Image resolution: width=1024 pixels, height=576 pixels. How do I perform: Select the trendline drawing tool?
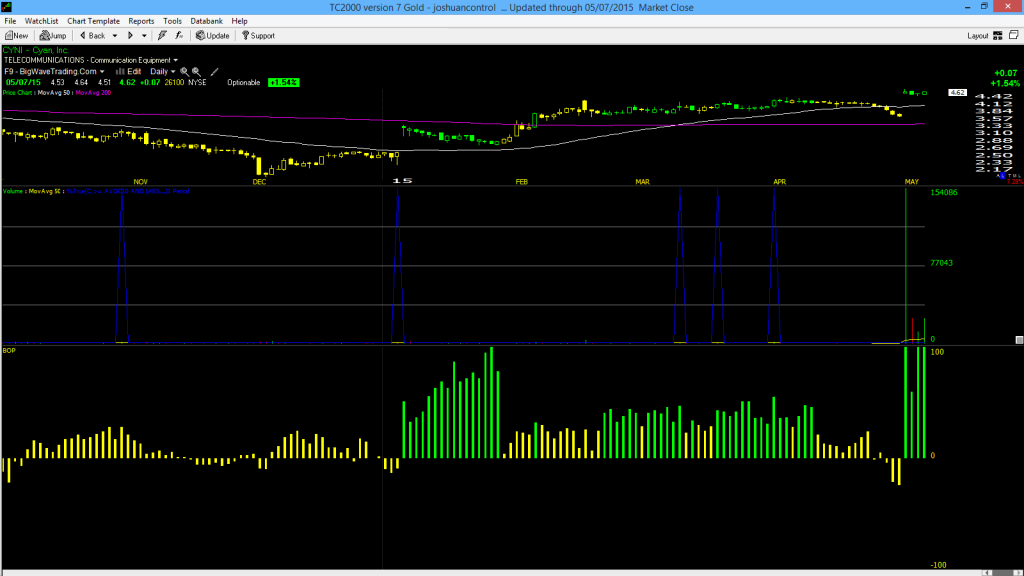[214, 72]
